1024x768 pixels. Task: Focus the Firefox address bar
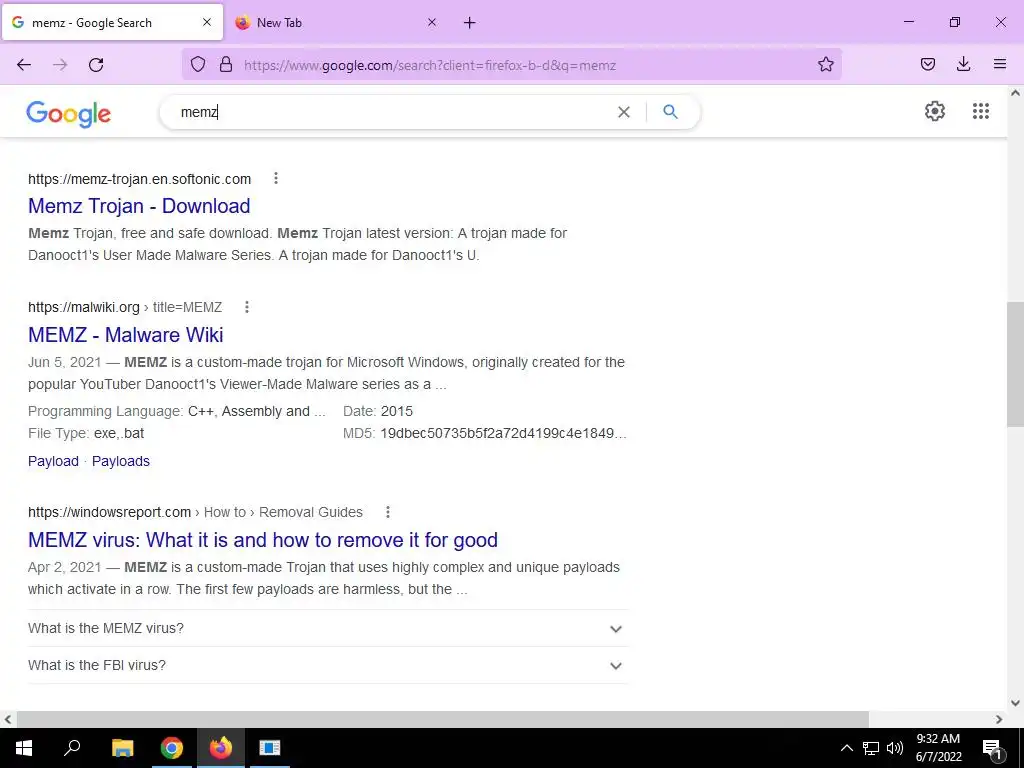pos(511,65)
